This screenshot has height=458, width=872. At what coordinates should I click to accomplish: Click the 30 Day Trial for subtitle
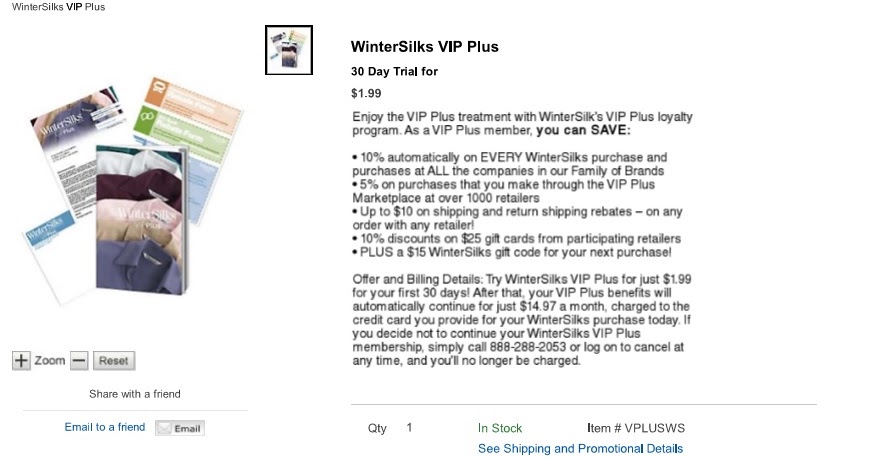click(x=394, y=72)
